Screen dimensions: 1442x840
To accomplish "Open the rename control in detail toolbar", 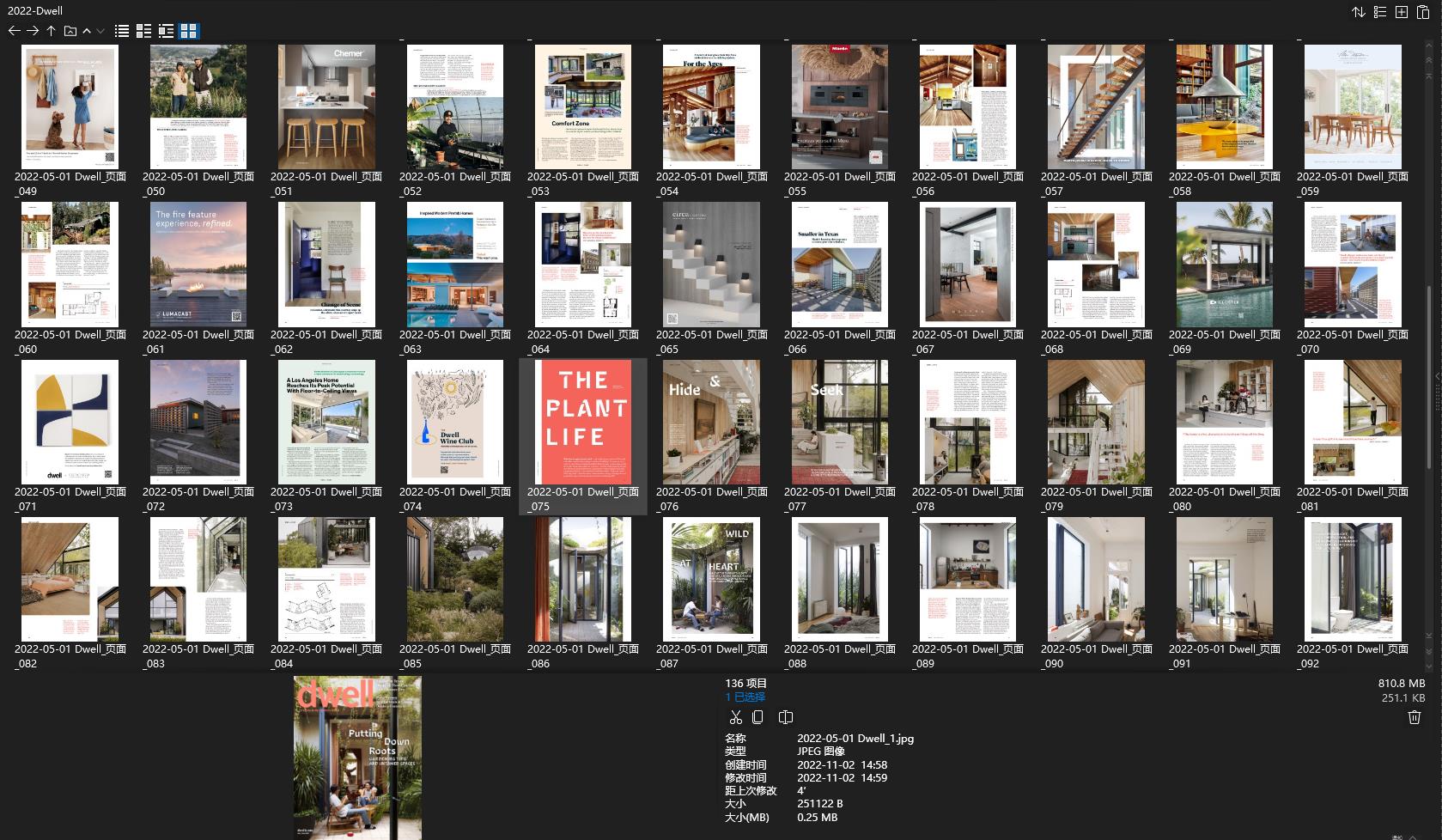I will coord(785,717).
